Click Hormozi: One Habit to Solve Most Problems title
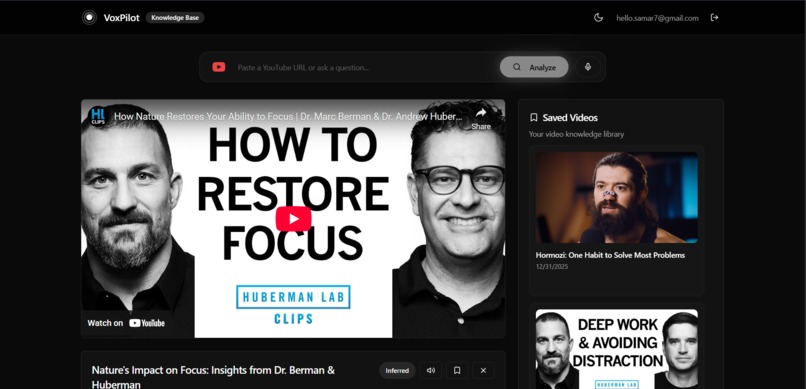This screenshot has width=806, height=389. tap(610, 255)
